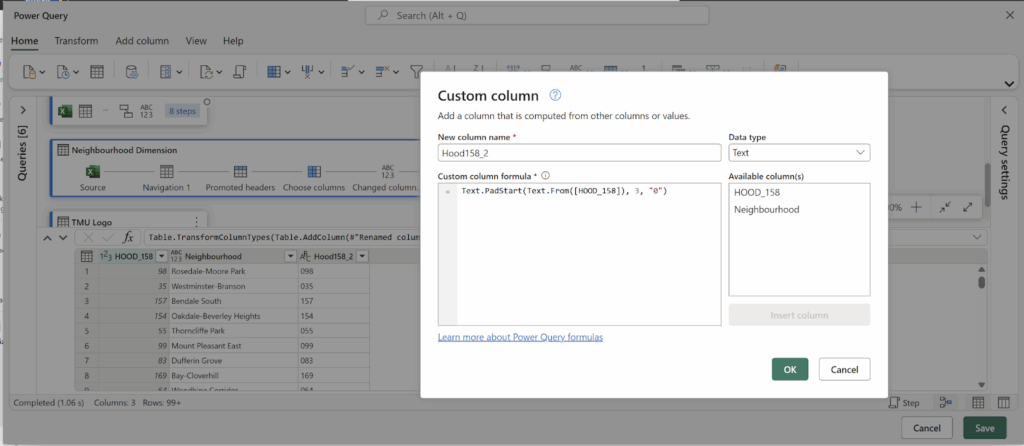Click the Choose columns step icon
1024x446 pixels.
click(314, 172)
